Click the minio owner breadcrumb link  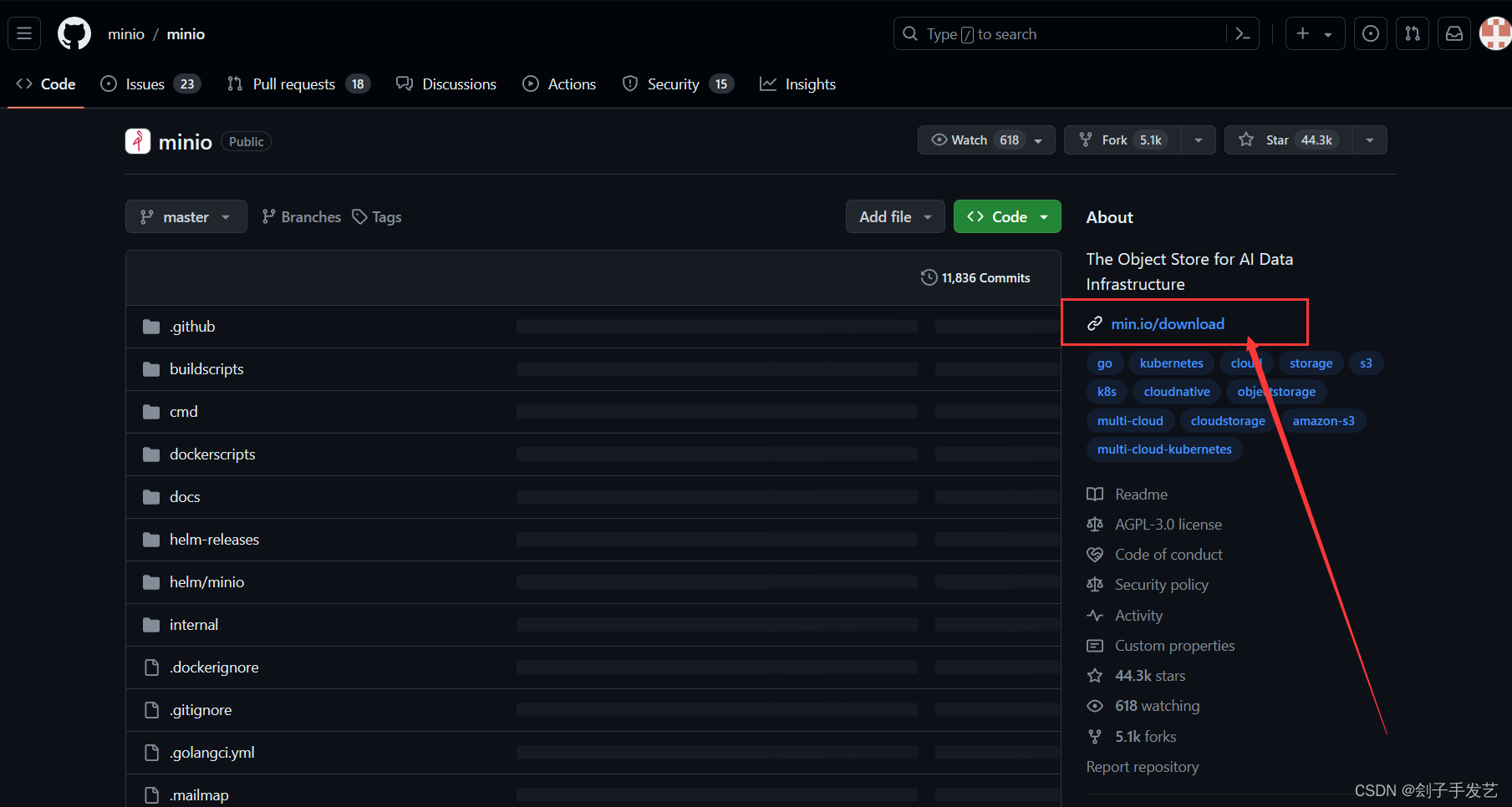tap(126, 33)
